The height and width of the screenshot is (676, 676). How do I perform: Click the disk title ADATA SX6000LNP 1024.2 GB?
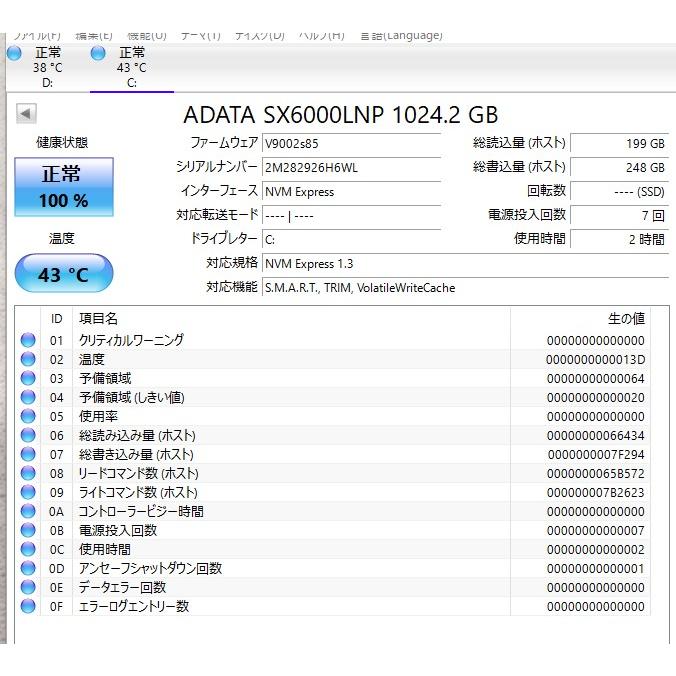(341, 115)
